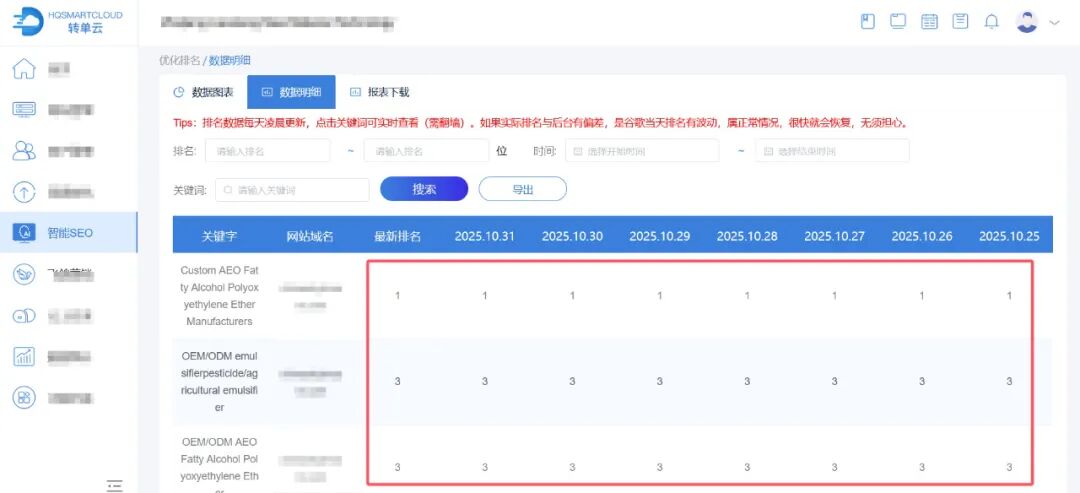The width and height of the screenshot is (1080, 493).
Task: Click the calendar icon in top header
Action: point(929,21)
